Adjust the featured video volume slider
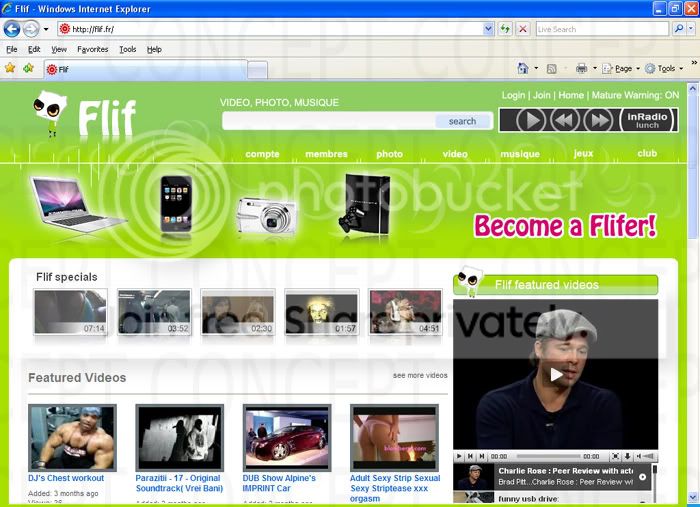The width and height of the screenshot is (700, 507). (x=649, y=456)
